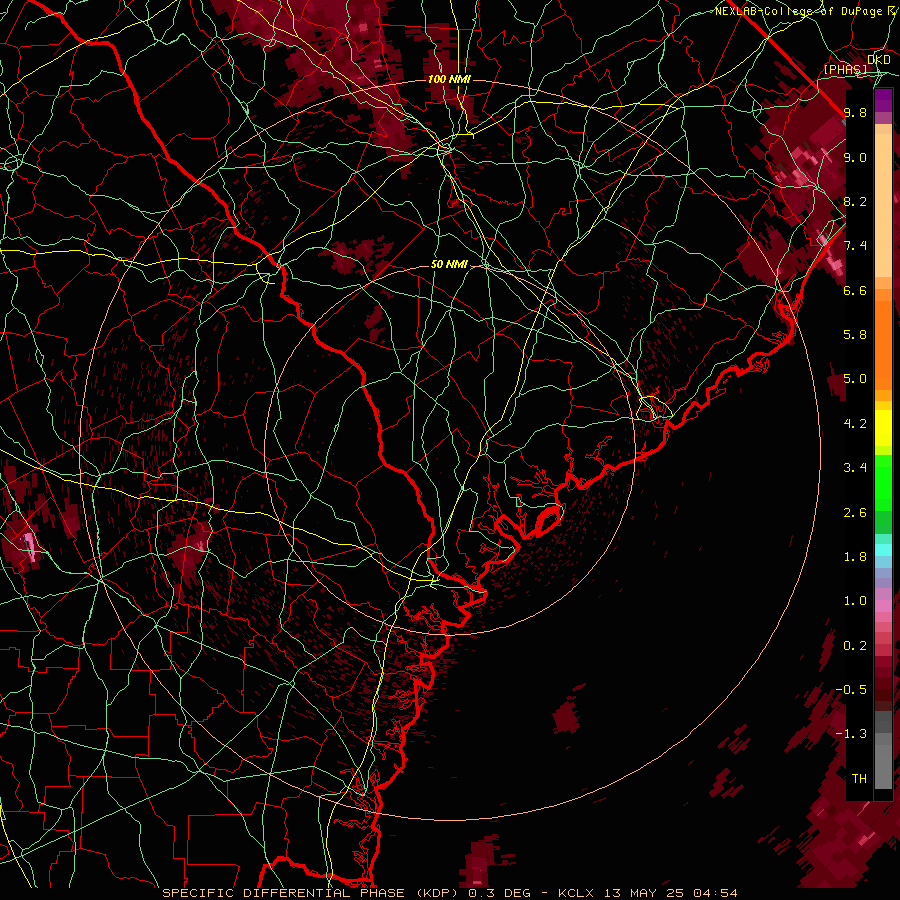The width and height of the screenshot is (900, 900).
Task: Click the purple band atop the color scale
Action: pos(883,100)
